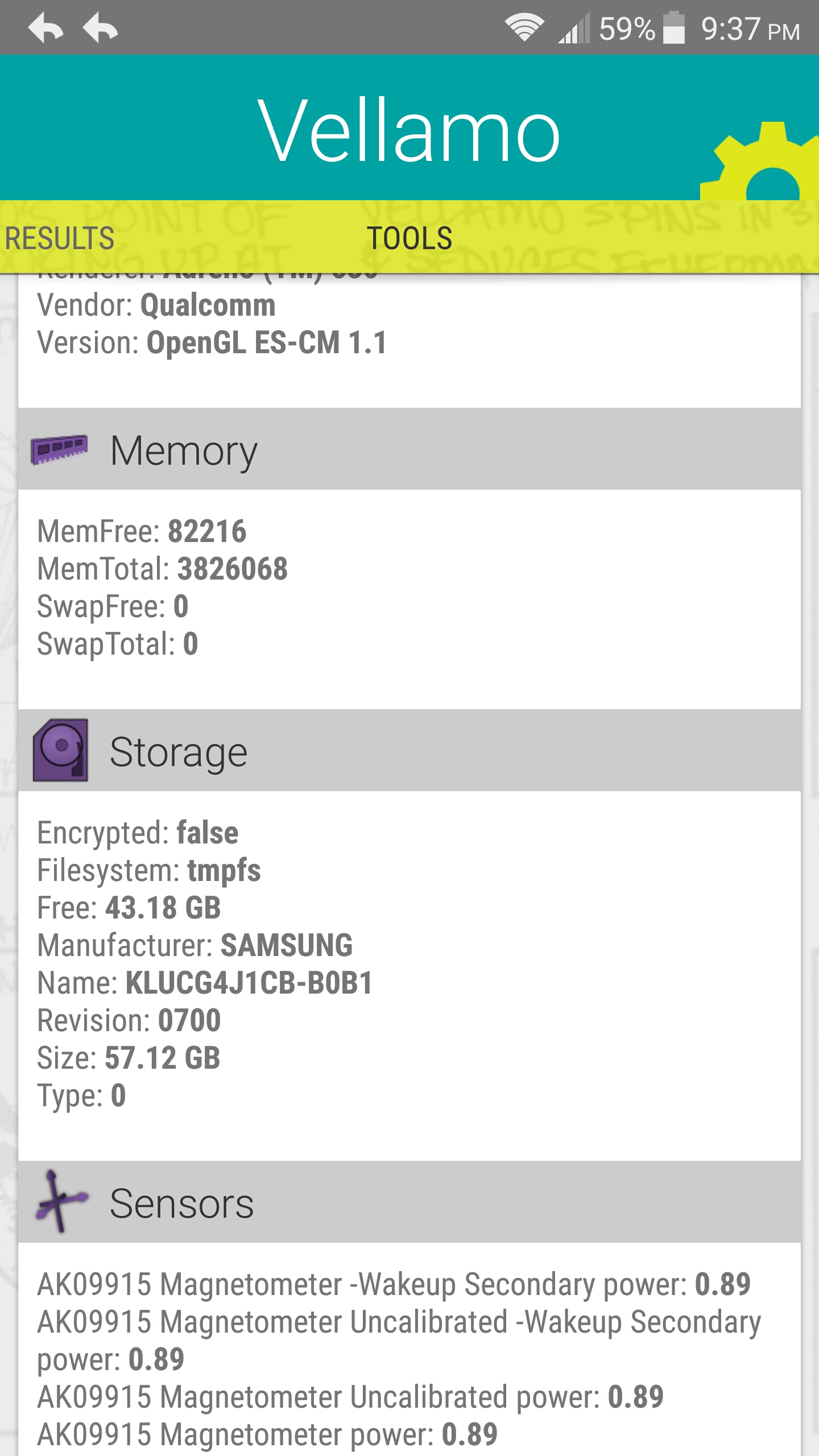Tap the purple Storage disk icon
The image size is (819, 1456).
pyautogui.click(x=60, y=750)
